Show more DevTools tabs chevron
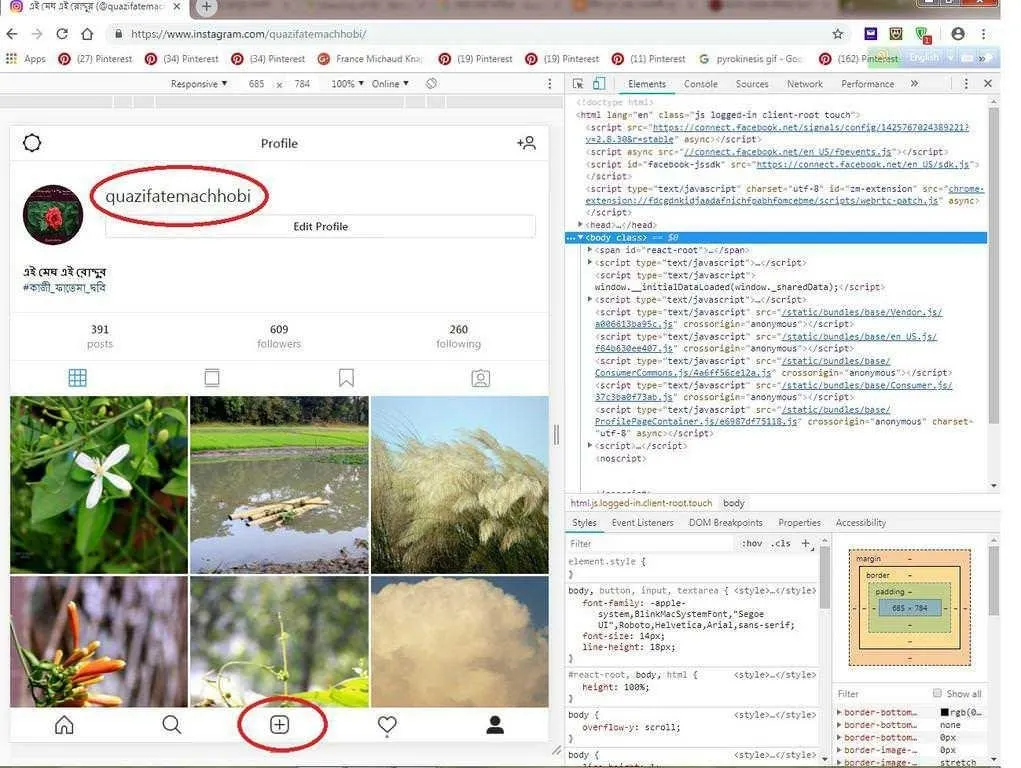This screenshot has height=768, width=1021. tap(914, 84)
